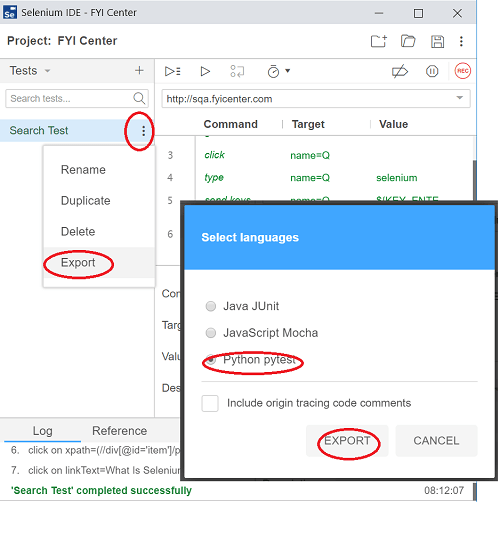This screenshot has height=542, width=500.
Task: Disable breakpoints icon
Action: tap(400, 72)
